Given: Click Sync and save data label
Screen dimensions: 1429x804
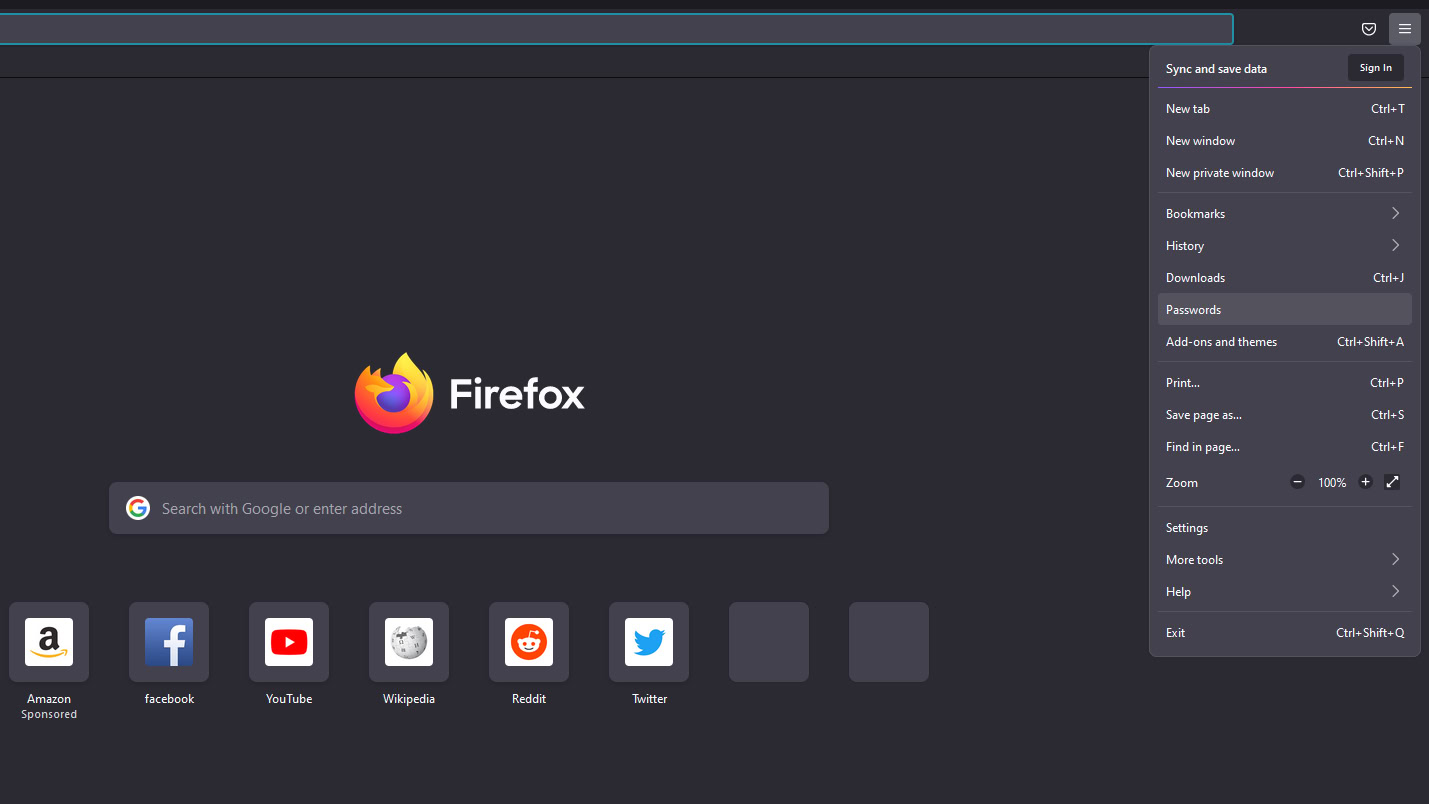Looking at the screenshot, I should (1216, 69).
